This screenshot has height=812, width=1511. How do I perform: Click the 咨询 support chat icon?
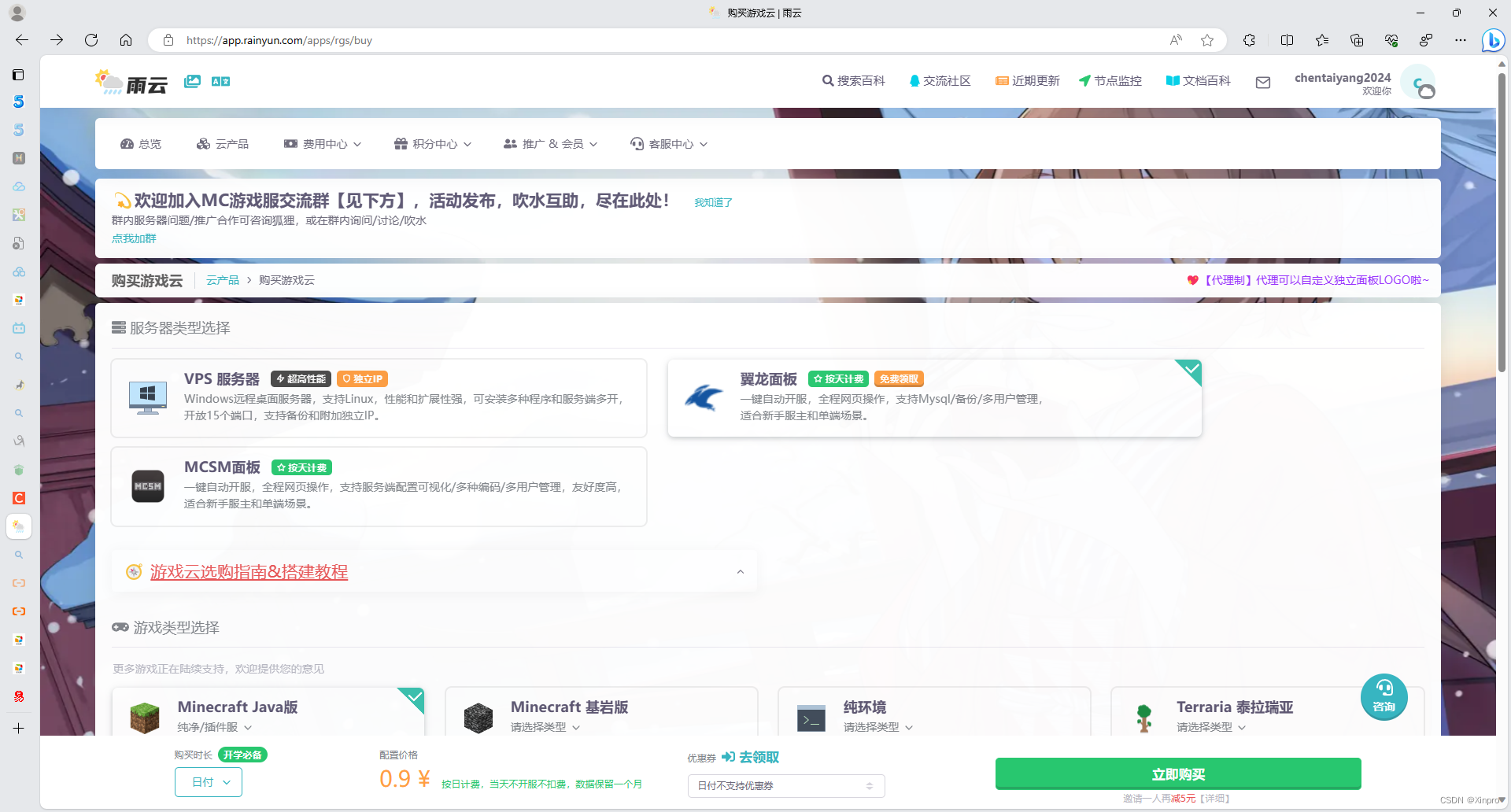1384,696
